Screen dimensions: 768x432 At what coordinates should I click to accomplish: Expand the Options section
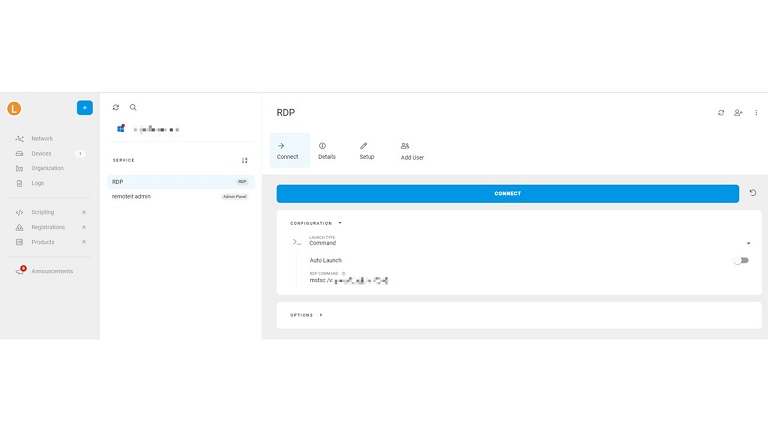(x=306, y=315)
